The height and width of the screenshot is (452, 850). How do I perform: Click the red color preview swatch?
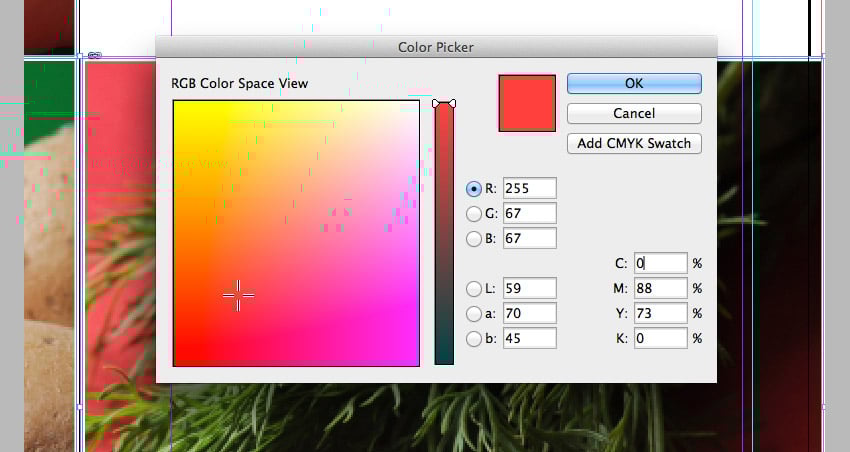(x=527, y=103)
